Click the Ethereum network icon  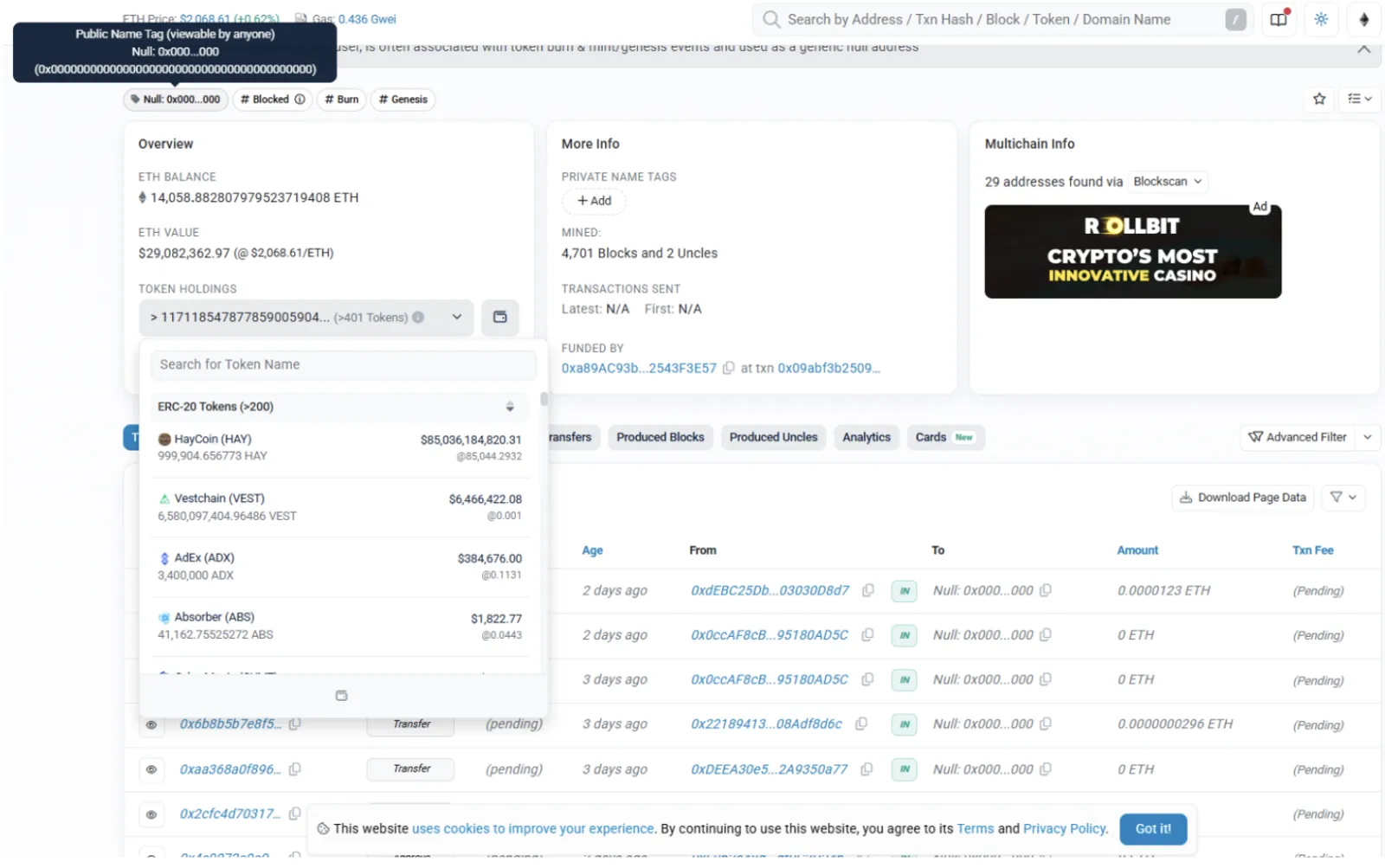click(x=1364, y=19)
